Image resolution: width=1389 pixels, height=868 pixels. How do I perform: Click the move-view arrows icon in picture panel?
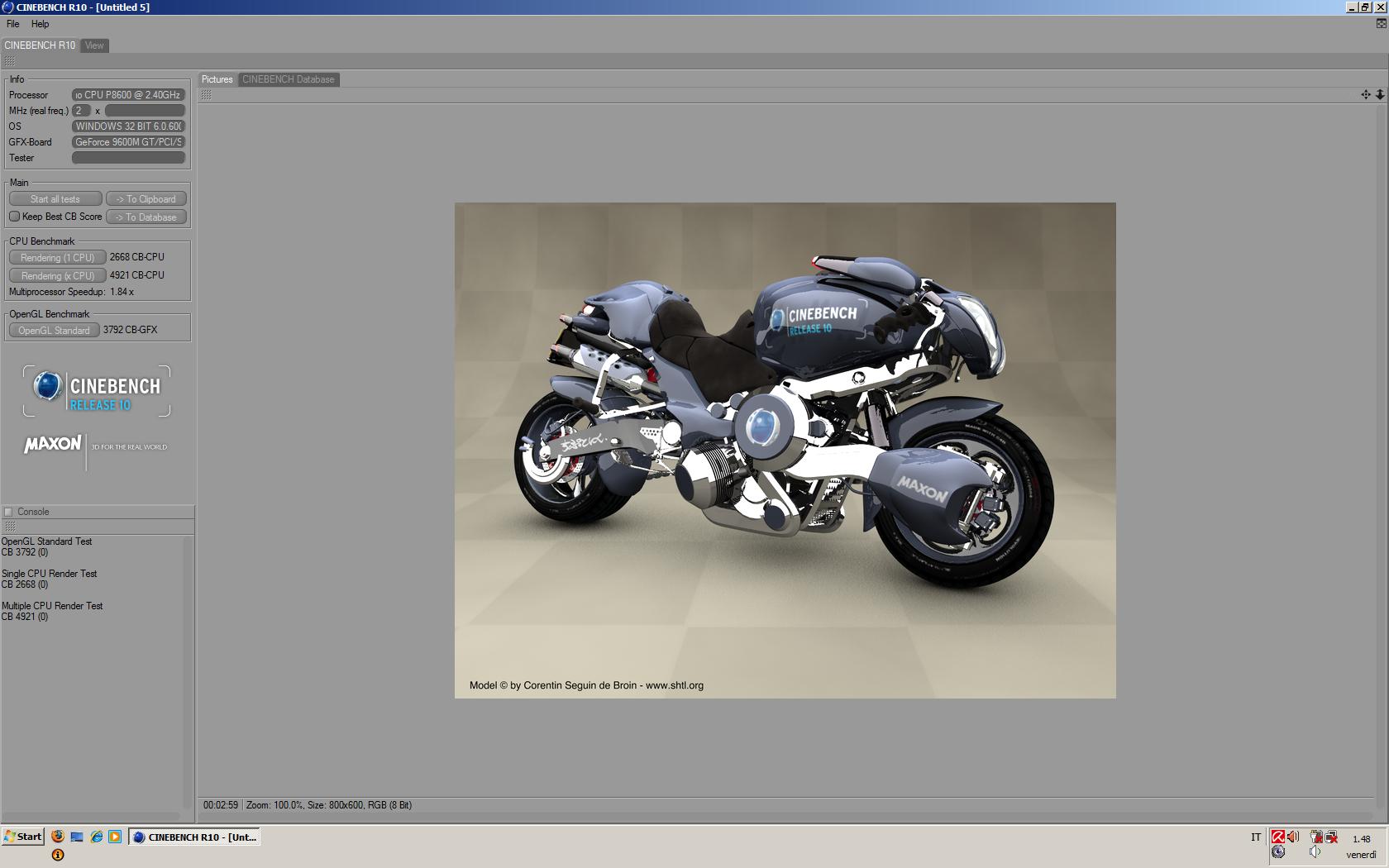[x=1365, y=95]
